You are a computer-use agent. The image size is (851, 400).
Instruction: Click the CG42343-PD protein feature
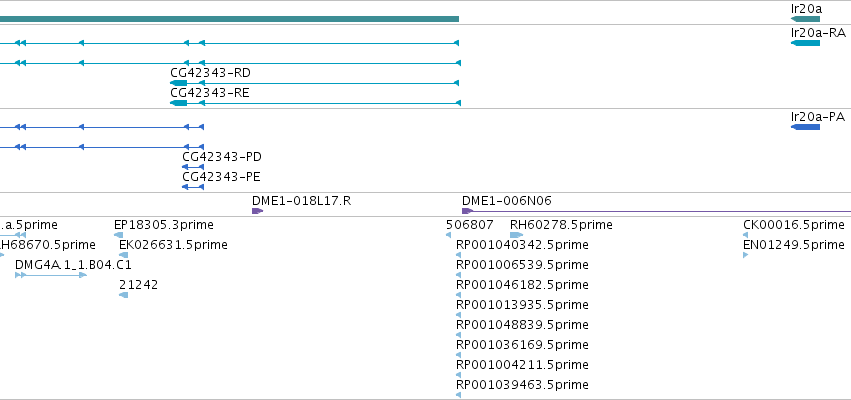tap(193, 167)
